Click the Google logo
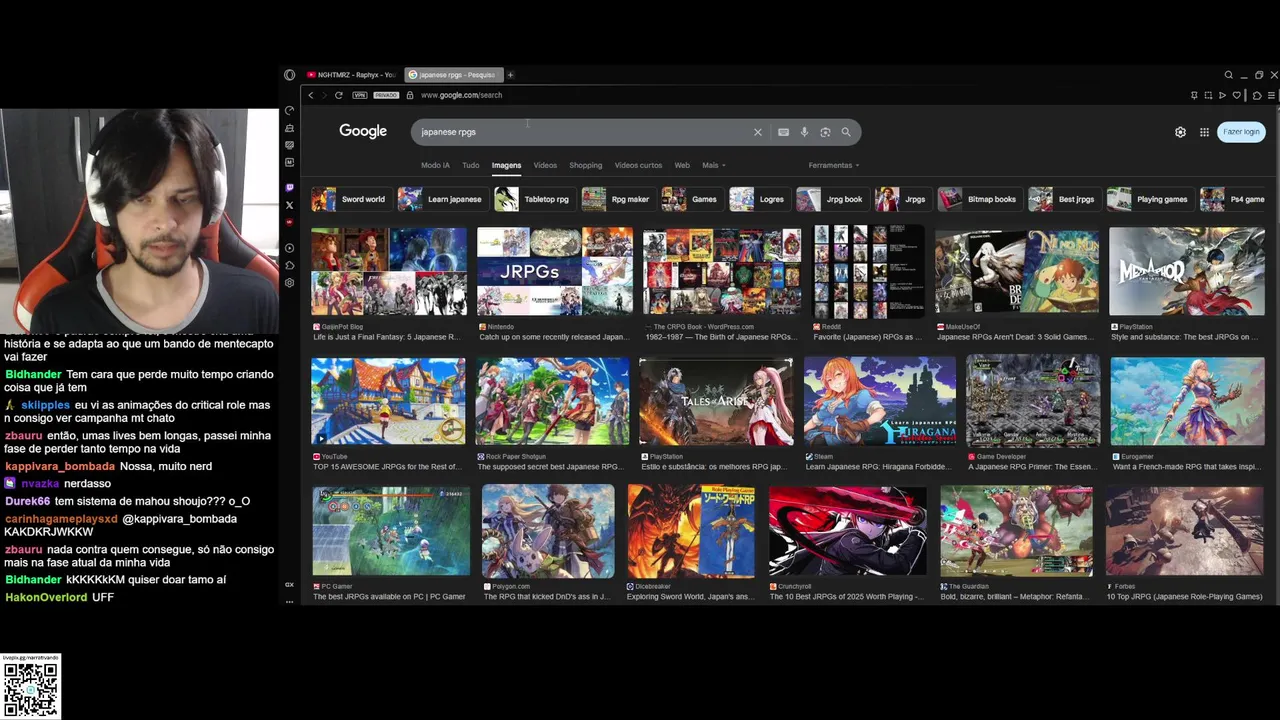The height and width of the screenshot is (720, 1280). pos(363,131)
